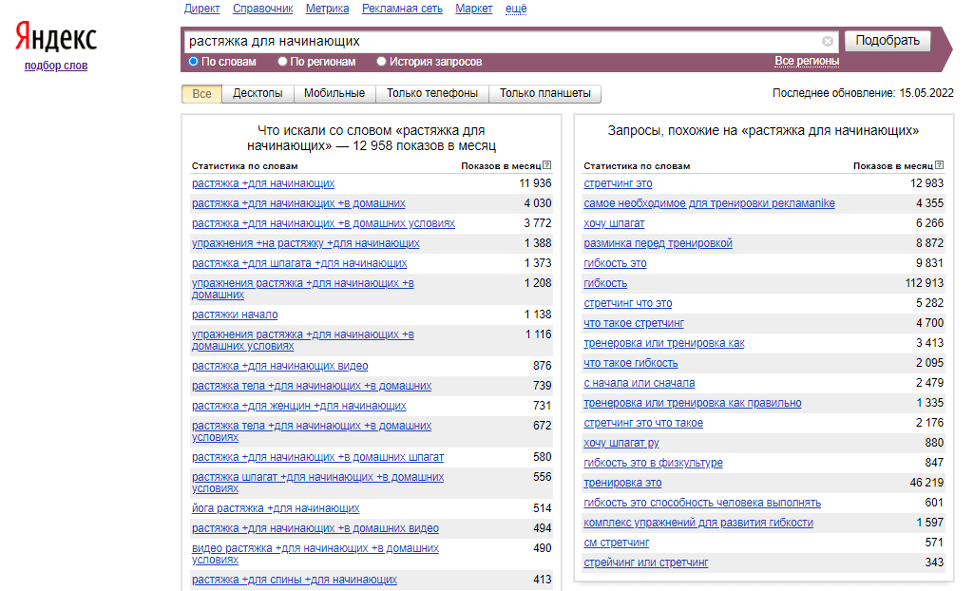Open 'разминка перед тренировкой' query

[x=658, y=243]
